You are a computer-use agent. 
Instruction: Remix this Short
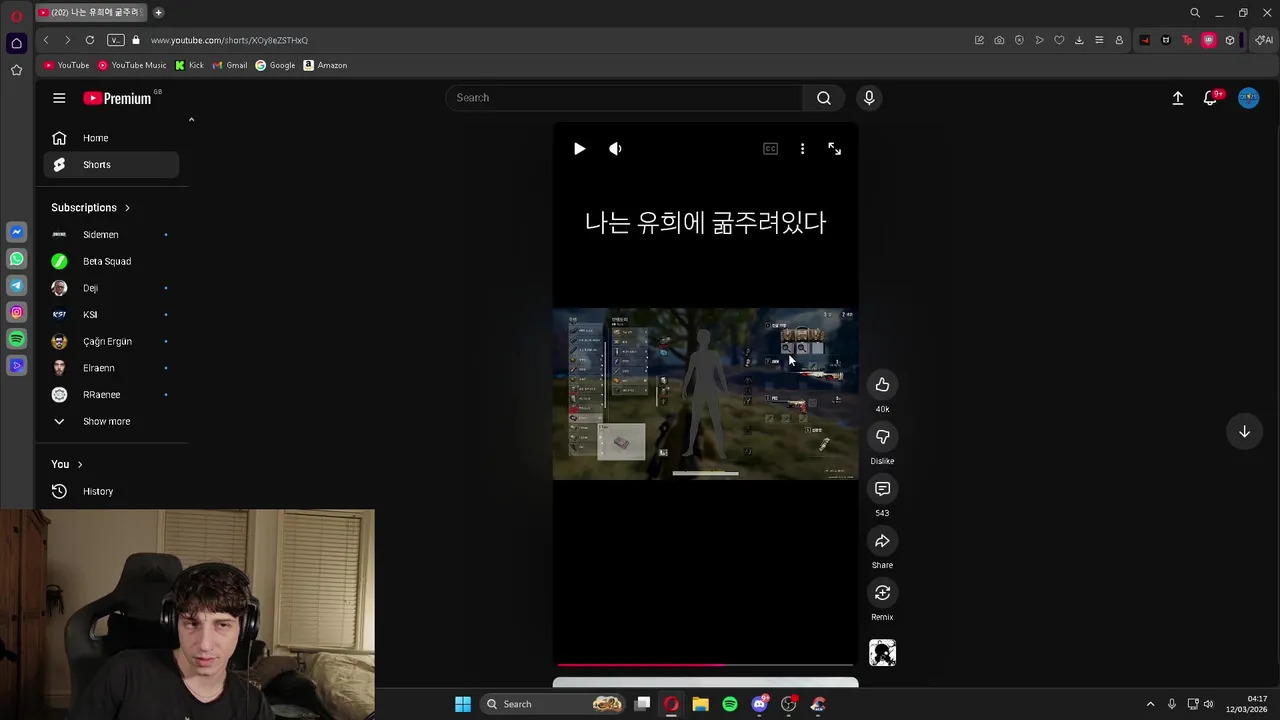click(882, 593)
